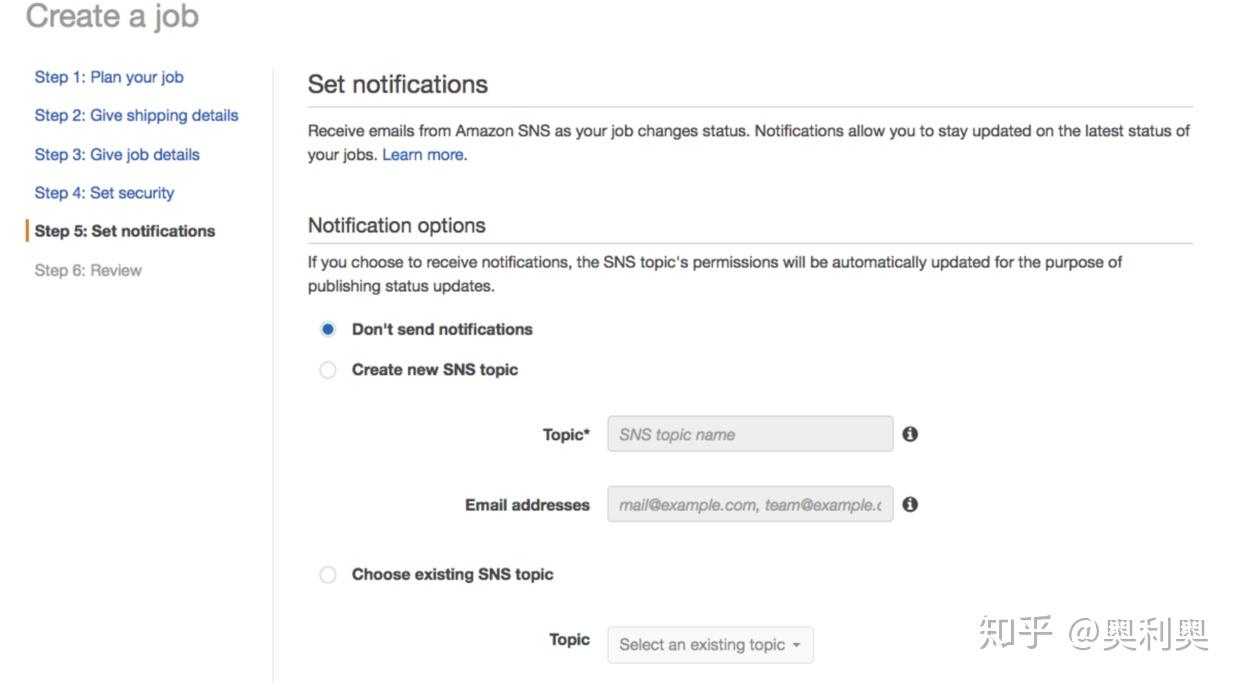Click the Create a job page title
Screen dimensions: 1240x683
(x=112, y=17)
